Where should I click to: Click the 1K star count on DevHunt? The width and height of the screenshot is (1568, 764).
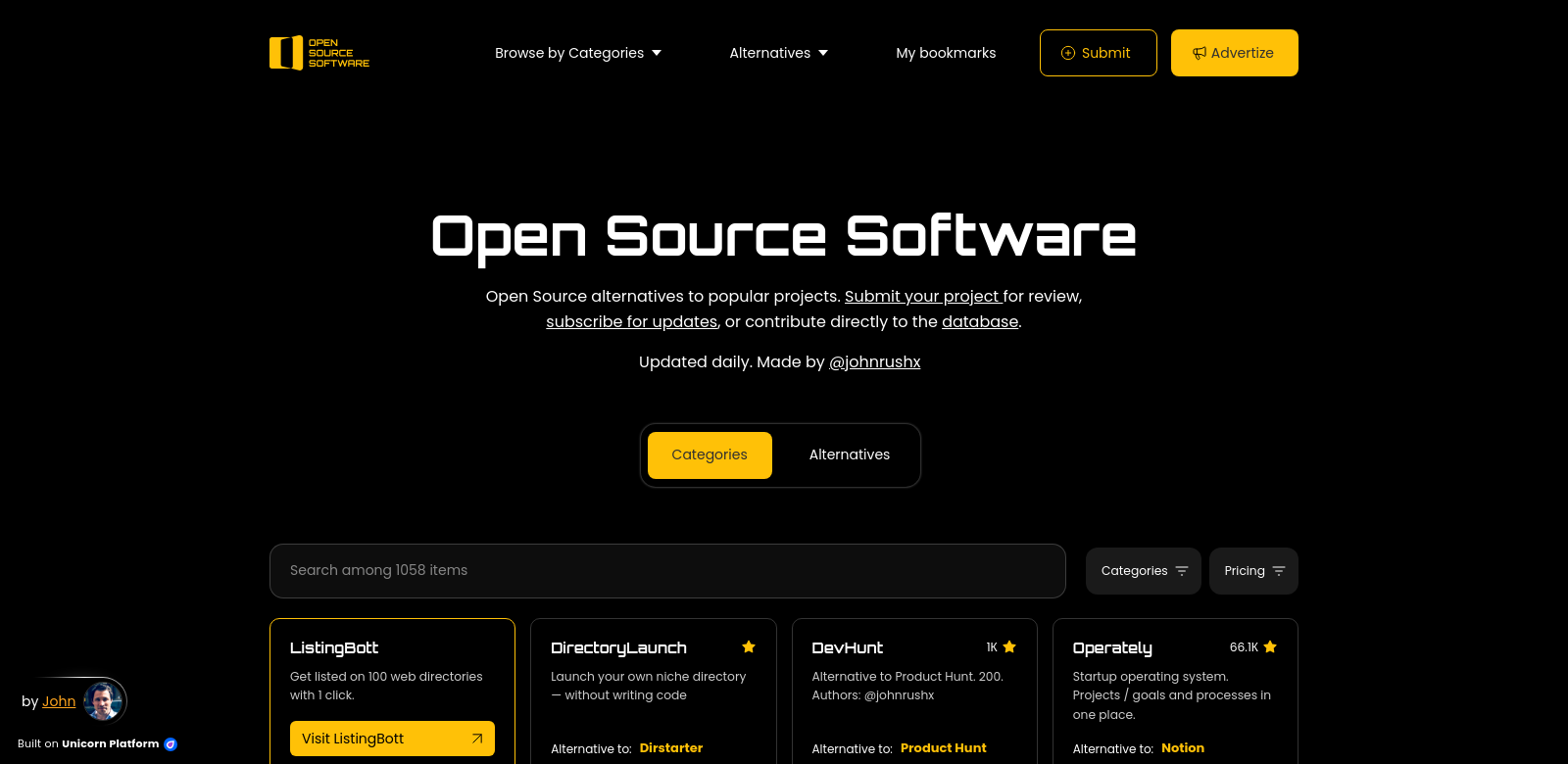992,647
